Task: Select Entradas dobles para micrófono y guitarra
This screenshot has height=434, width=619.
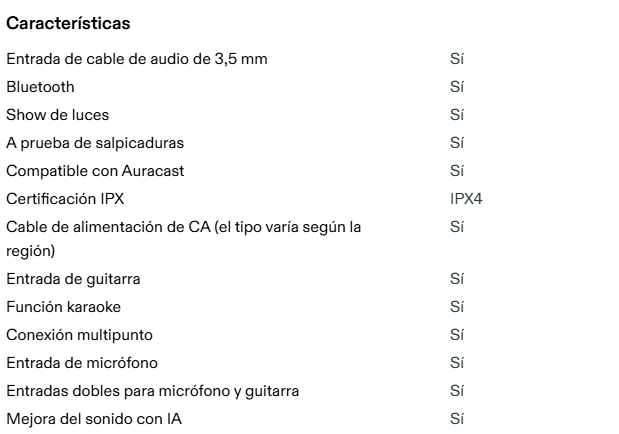Action: (x=153, y=391)
